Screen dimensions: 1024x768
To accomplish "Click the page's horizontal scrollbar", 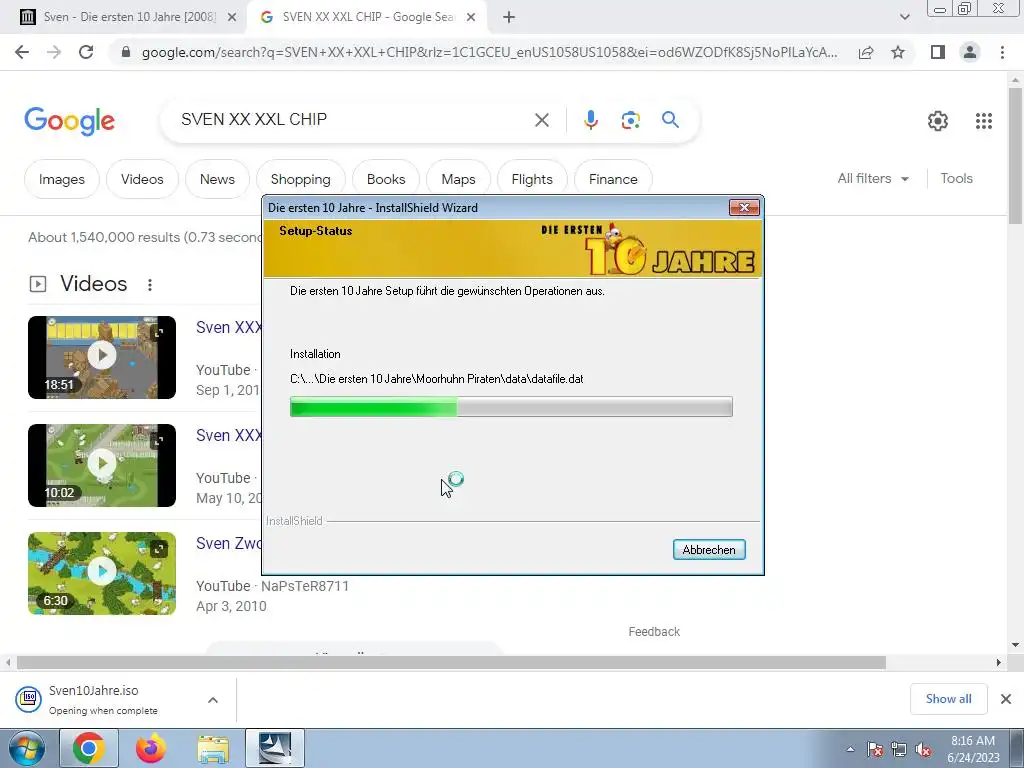I will click(x=451, y=663).
